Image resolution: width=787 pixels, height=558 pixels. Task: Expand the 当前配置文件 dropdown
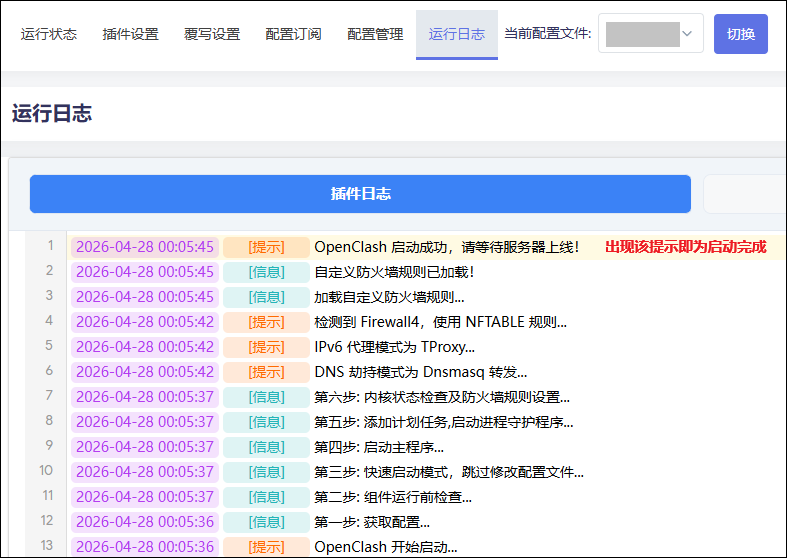pos(650,34)
